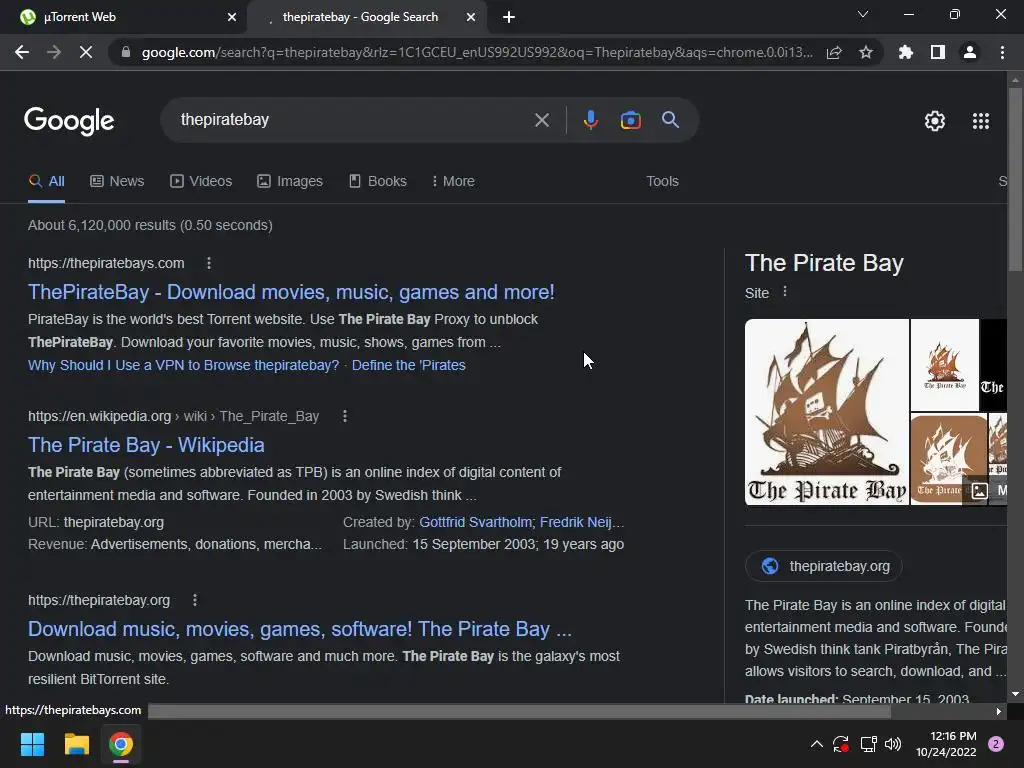Click the padlock site info icon
This screenshot has height=768, width=1024.
coord(126,52)
